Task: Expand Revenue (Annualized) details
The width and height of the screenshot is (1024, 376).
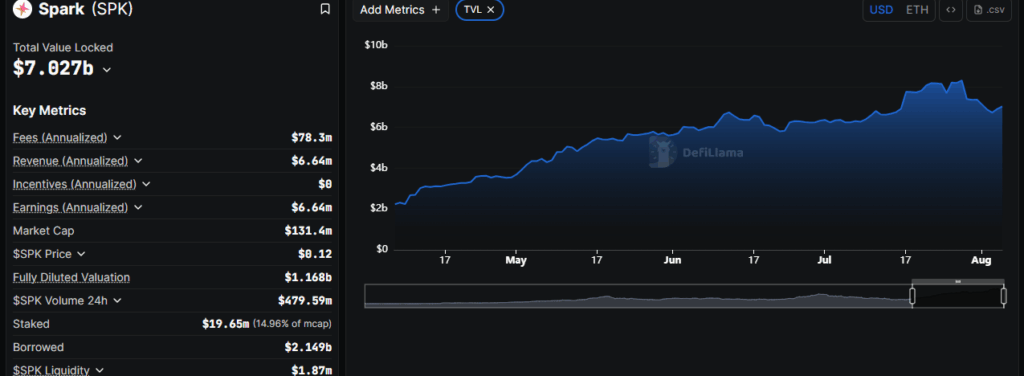Action: [x=138, y=161]
